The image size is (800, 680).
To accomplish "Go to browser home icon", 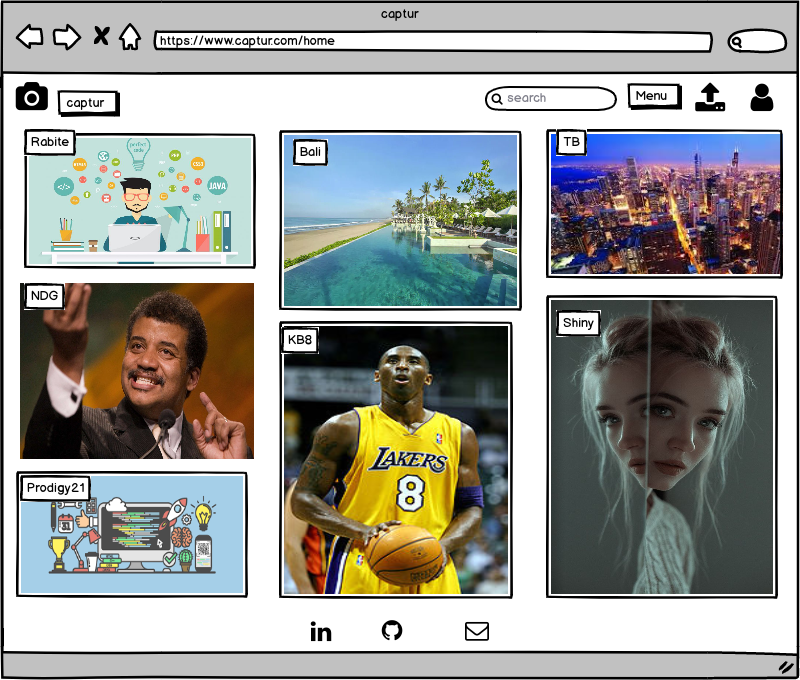I will point(130,37).
